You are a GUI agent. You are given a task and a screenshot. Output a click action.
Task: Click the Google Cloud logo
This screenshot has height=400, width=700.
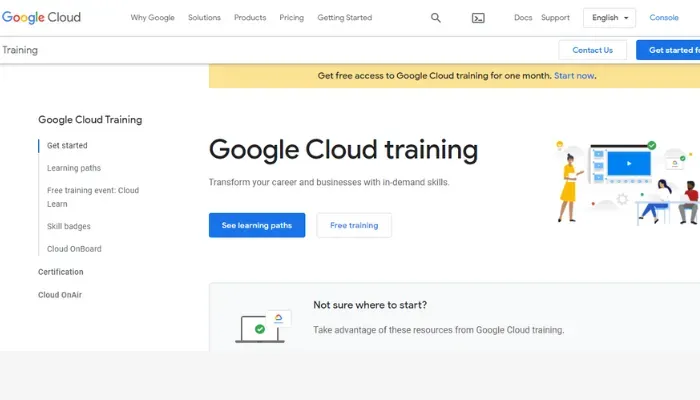tap(42, 17)
